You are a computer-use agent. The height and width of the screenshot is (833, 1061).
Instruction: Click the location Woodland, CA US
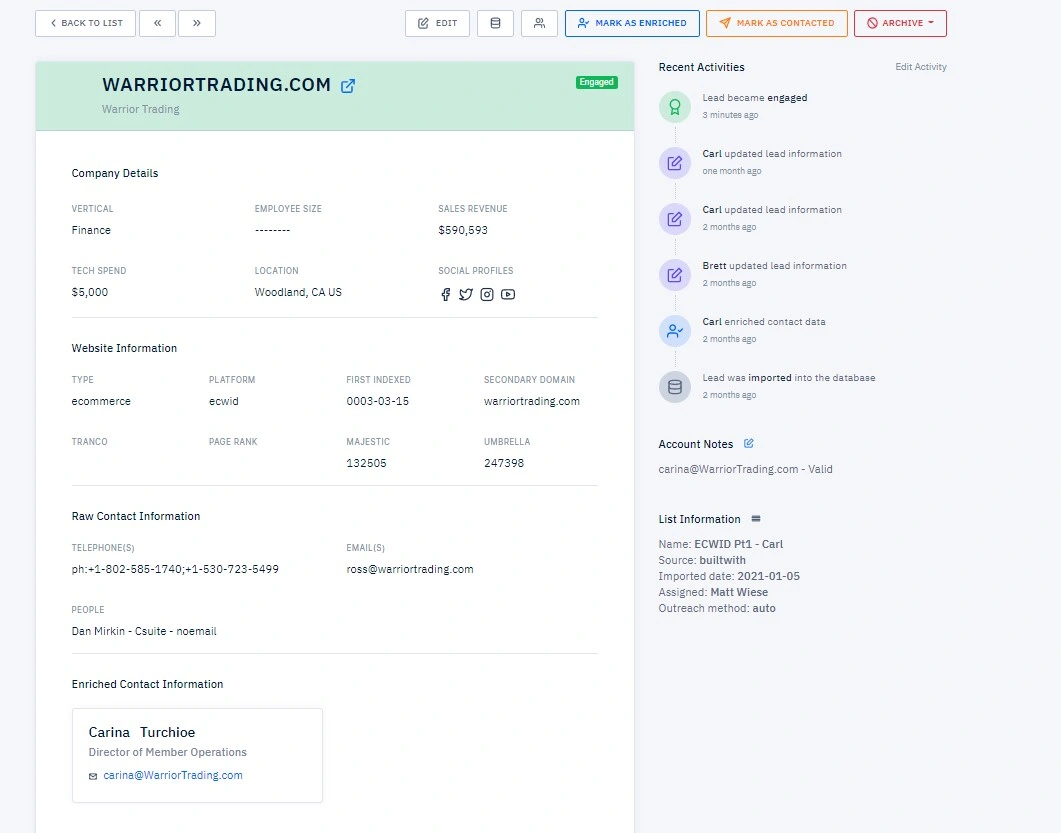[298, 292]
